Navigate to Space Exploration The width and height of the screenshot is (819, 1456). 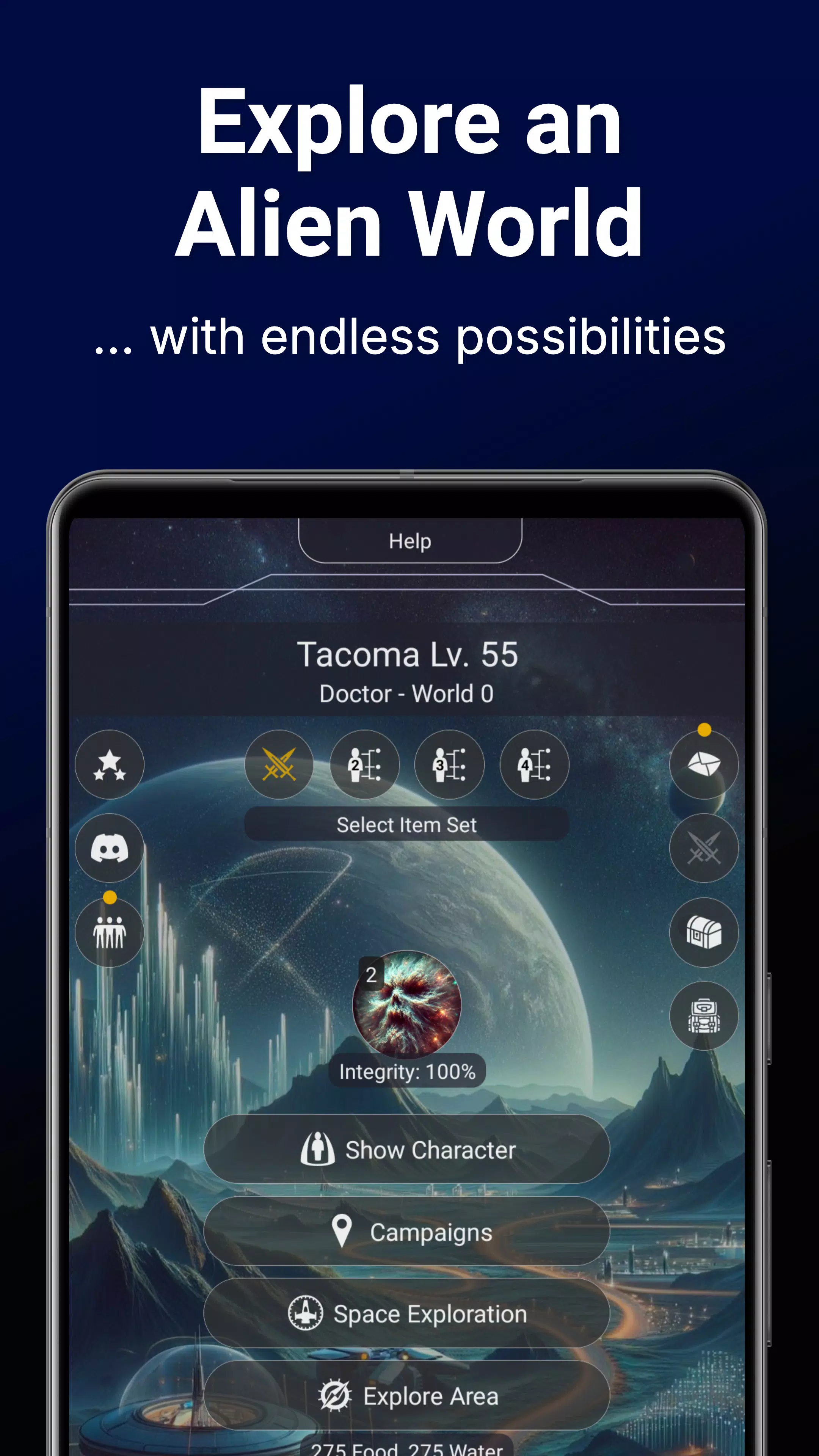pos(409,1286)
